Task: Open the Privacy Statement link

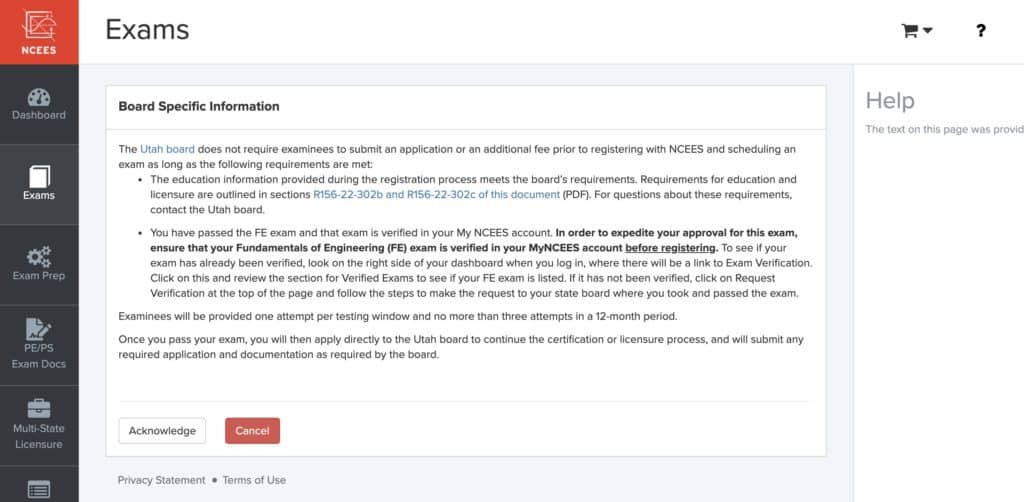Action: (161, 480)
